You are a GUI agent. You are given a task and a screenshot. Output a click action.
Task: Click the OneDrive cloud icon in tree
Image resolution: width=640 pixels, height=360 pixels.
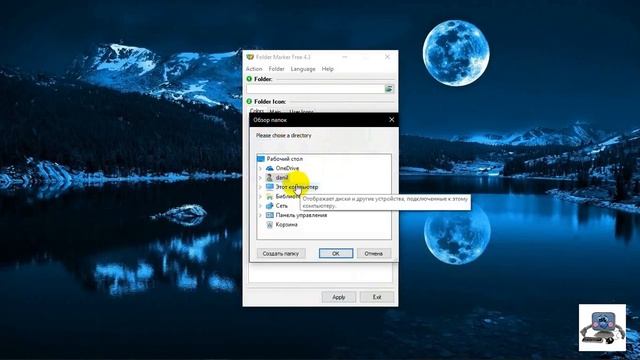270,168
